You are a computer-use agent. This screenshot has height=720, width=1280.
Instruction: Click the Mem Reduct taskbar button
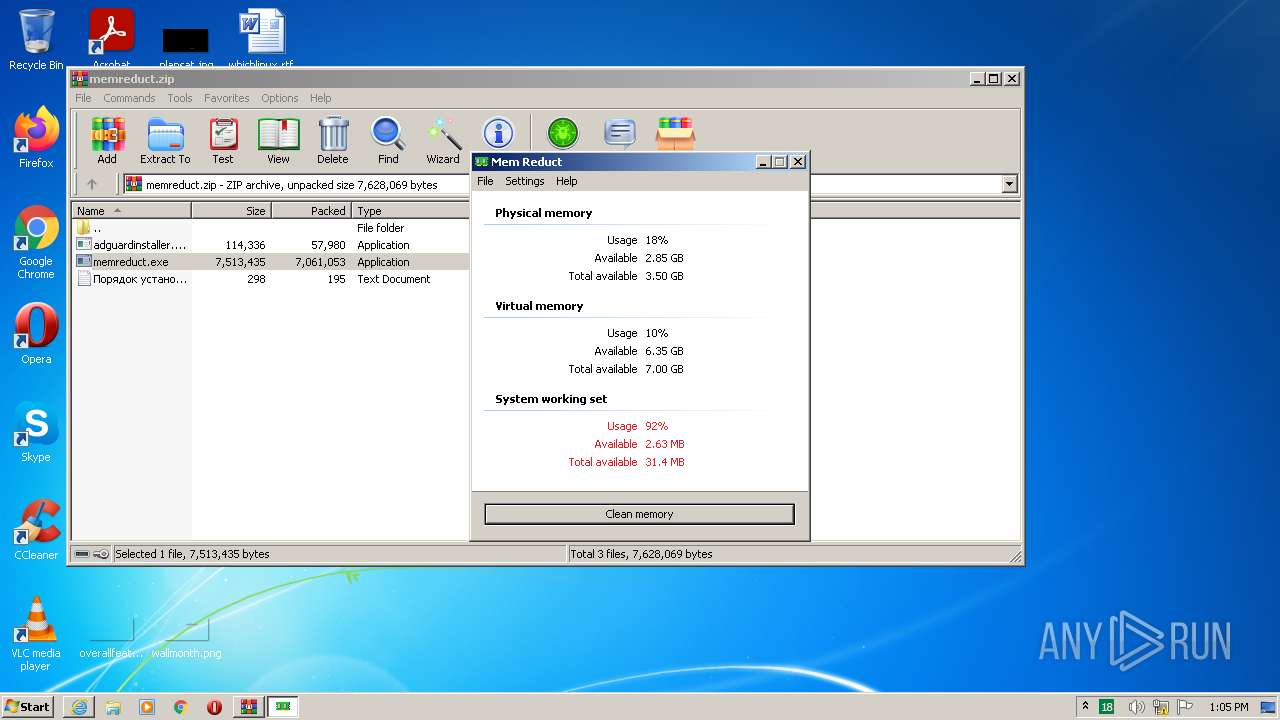click(x=283, y=707)
